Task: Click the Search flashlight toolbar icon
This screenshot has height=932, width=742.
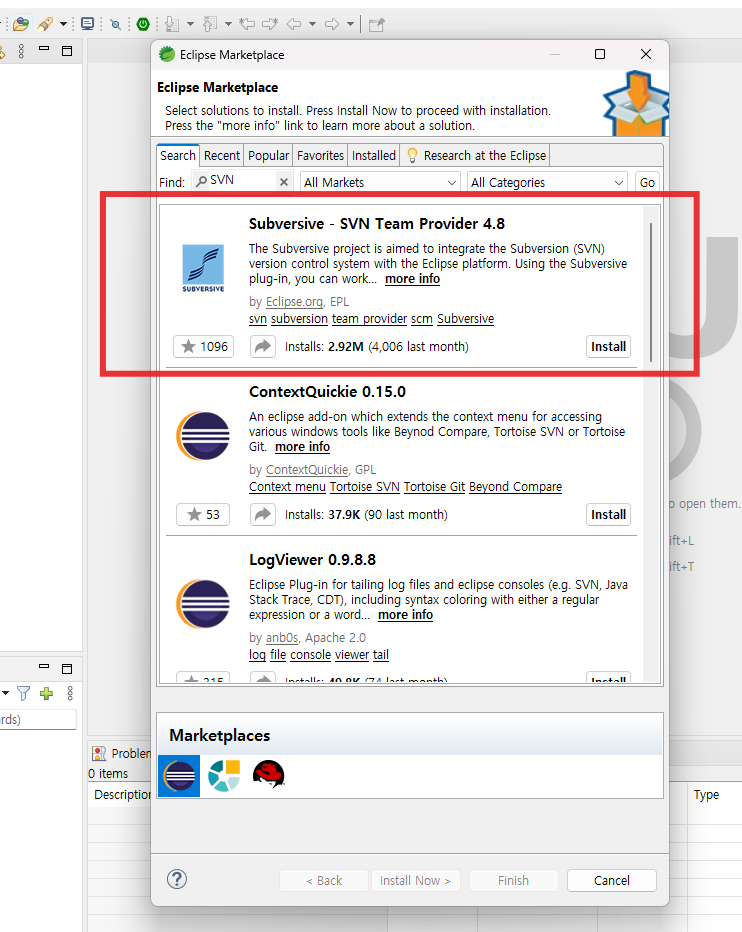Action: [x=45, y=24]
